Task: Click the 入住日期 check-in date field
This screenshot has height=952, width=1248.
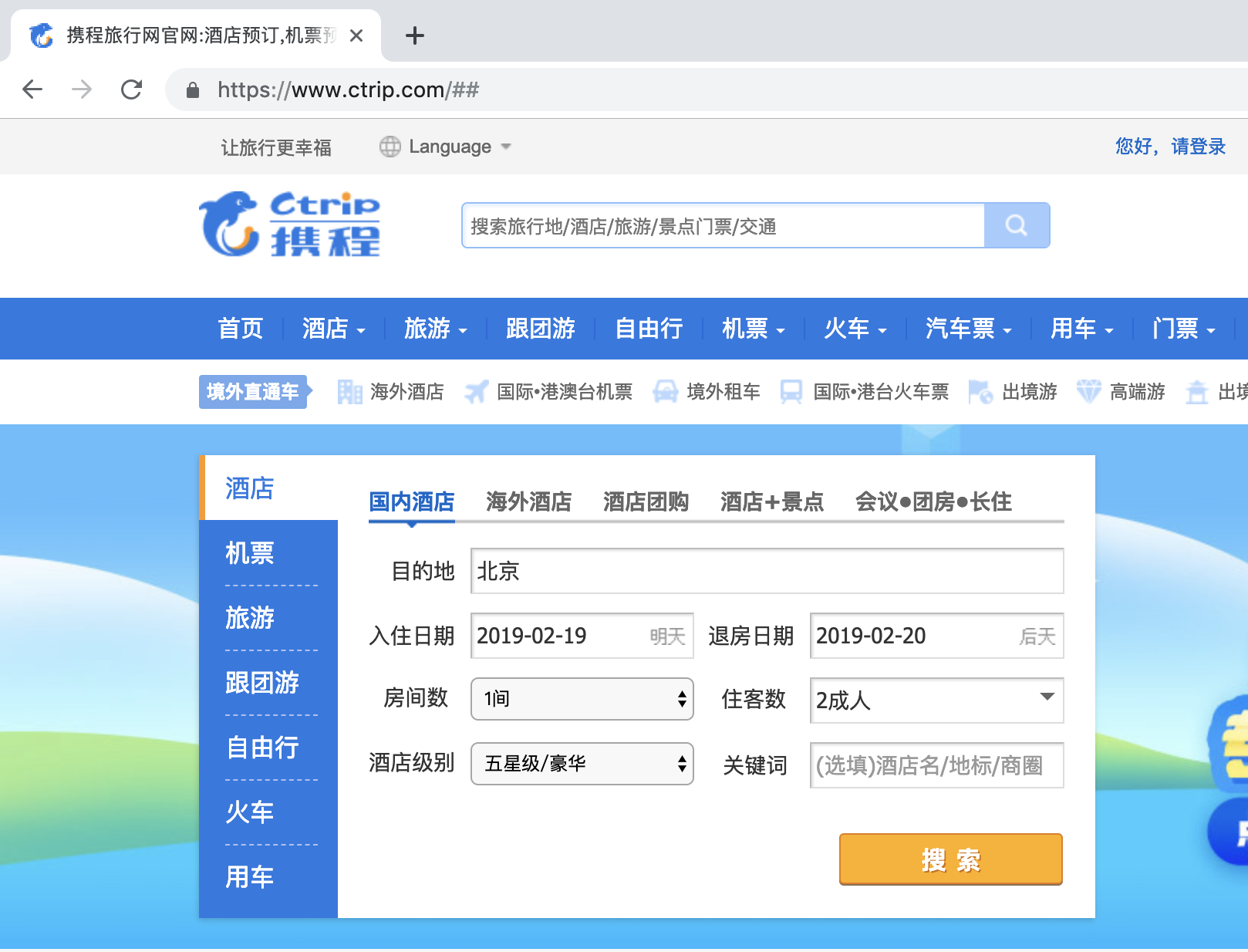Action: (x=582, y=636)
